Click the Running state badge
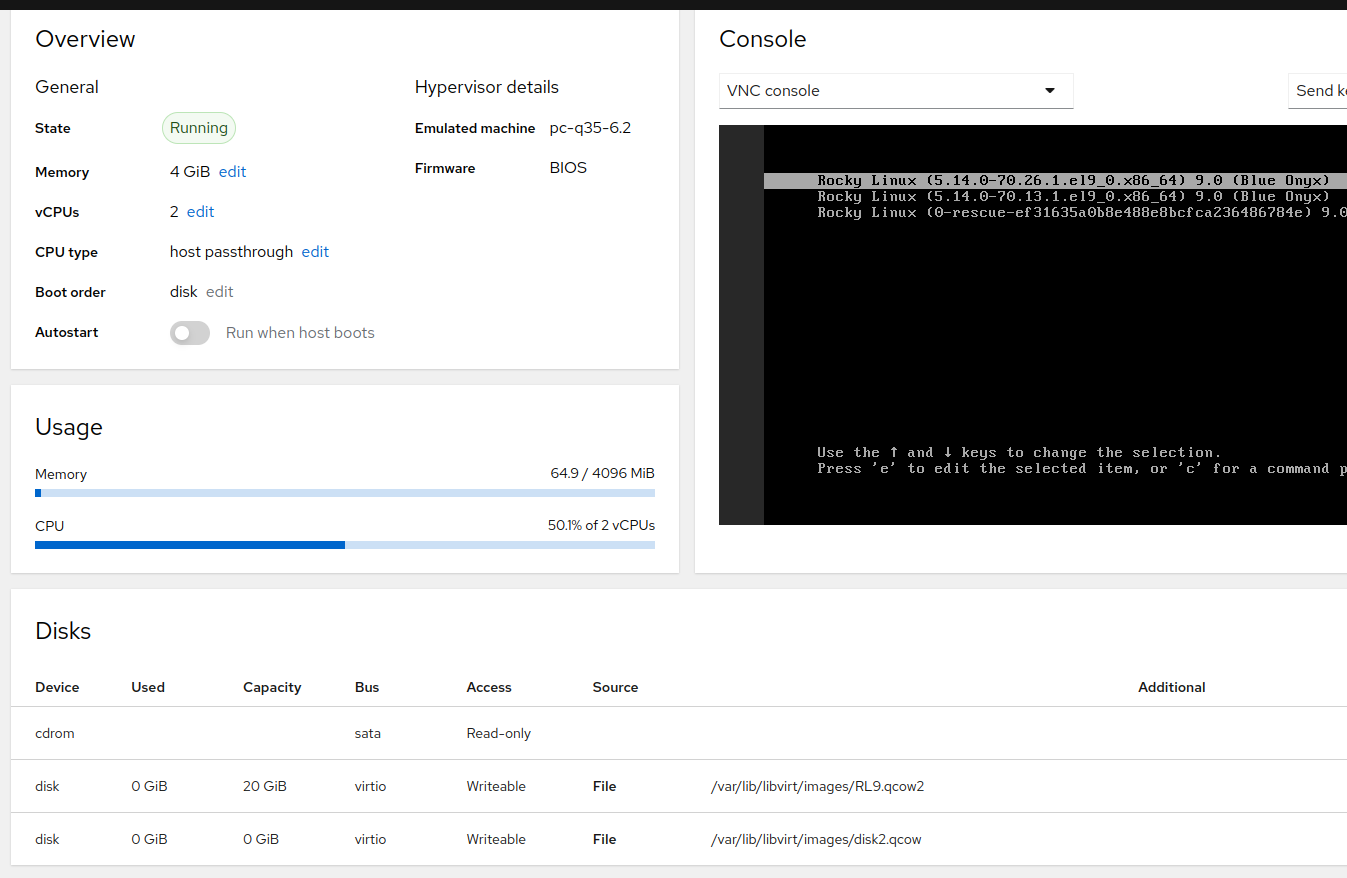Screen dimensions: 1347x878 pos(198,128)
